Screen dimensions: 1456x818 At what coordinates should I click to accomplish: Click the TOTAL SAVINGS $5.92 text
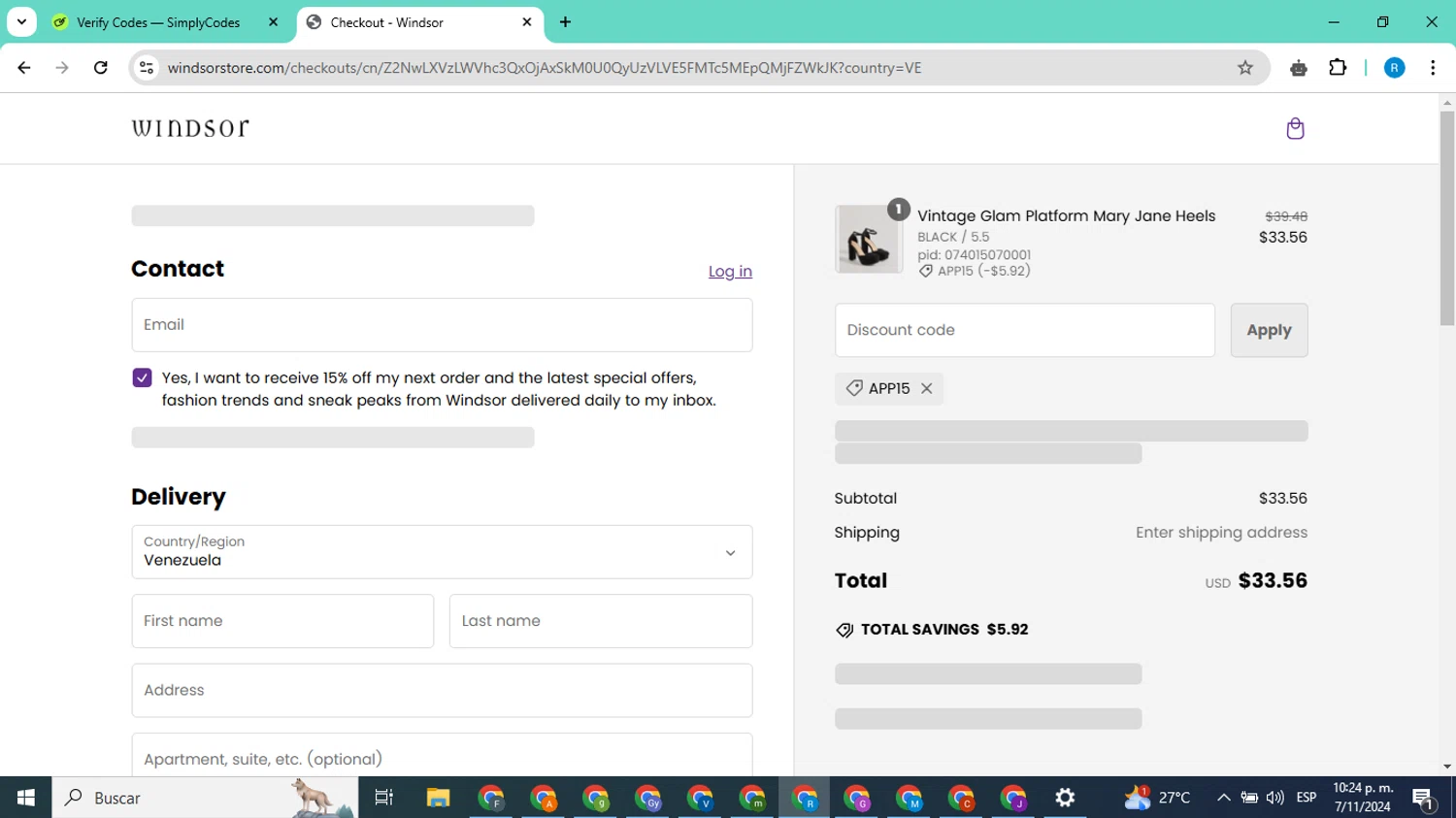click(944, 630)
